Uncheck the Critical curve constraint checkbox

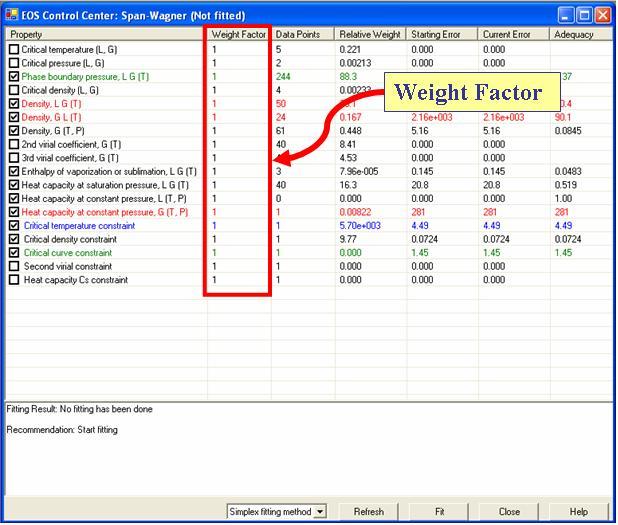coord(14,253)
